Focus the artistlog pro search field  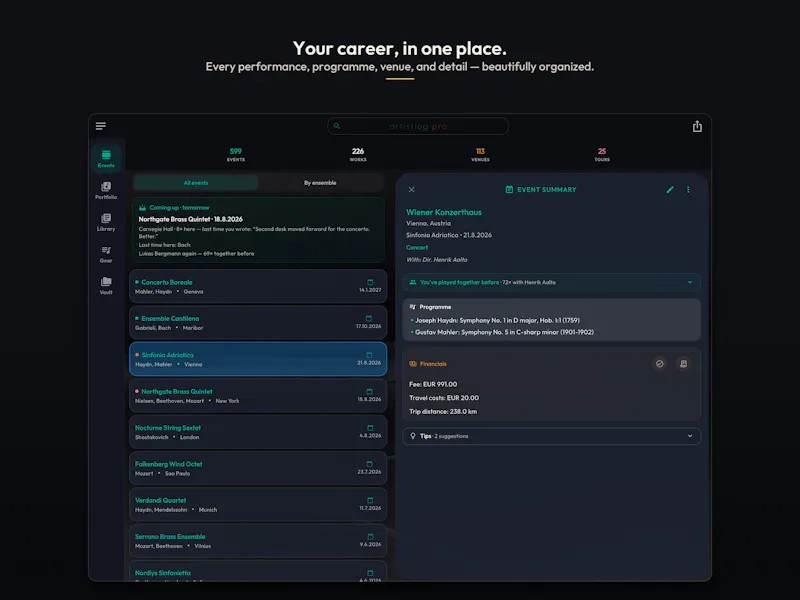[x=418, y=126]
